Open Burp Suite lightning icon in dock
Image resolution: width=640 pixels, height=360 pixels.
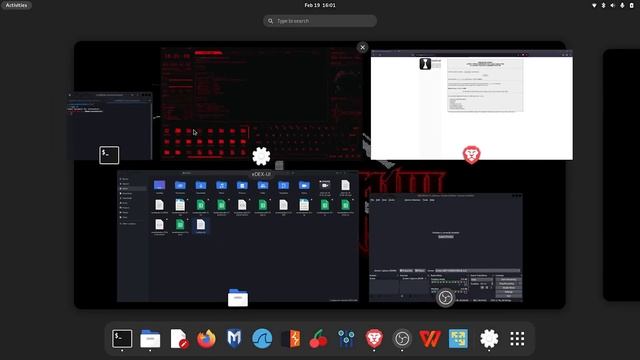tap(291, 339)
